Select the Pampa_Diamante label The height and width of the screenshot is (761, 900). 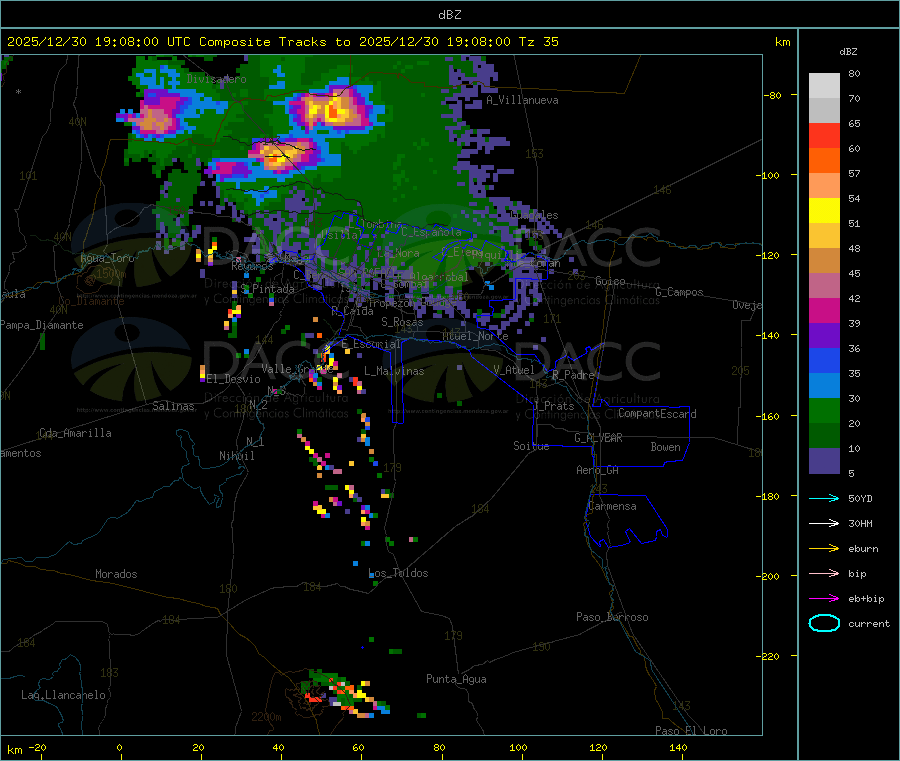pyautogui.click(x=42, y=325)
